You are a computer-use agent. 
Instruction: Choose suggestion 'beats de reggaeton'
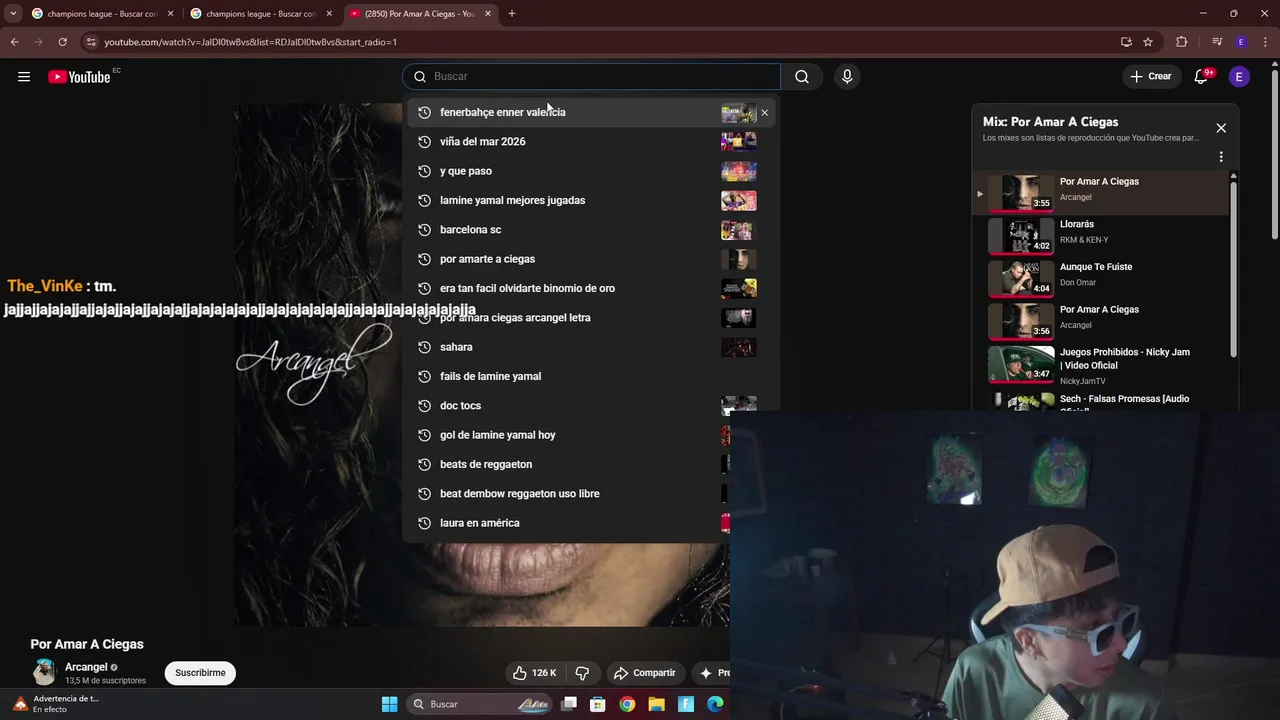pos(568,464)
